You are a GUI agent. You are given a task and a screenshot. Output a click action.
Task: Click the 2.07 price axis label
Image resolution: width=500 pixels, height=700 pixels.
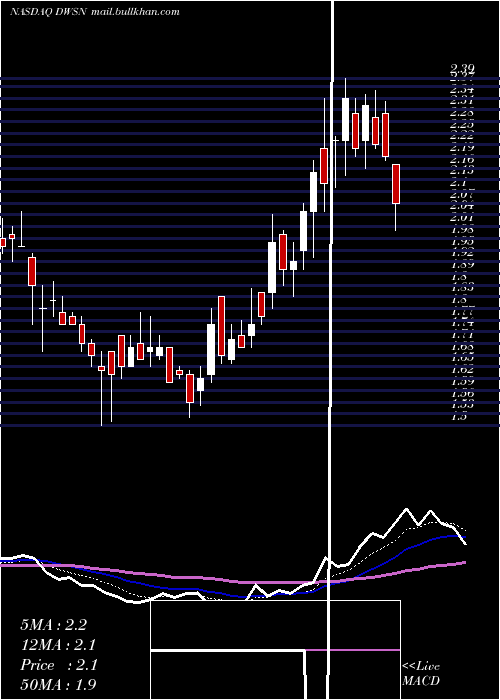[x=462, y=195]
